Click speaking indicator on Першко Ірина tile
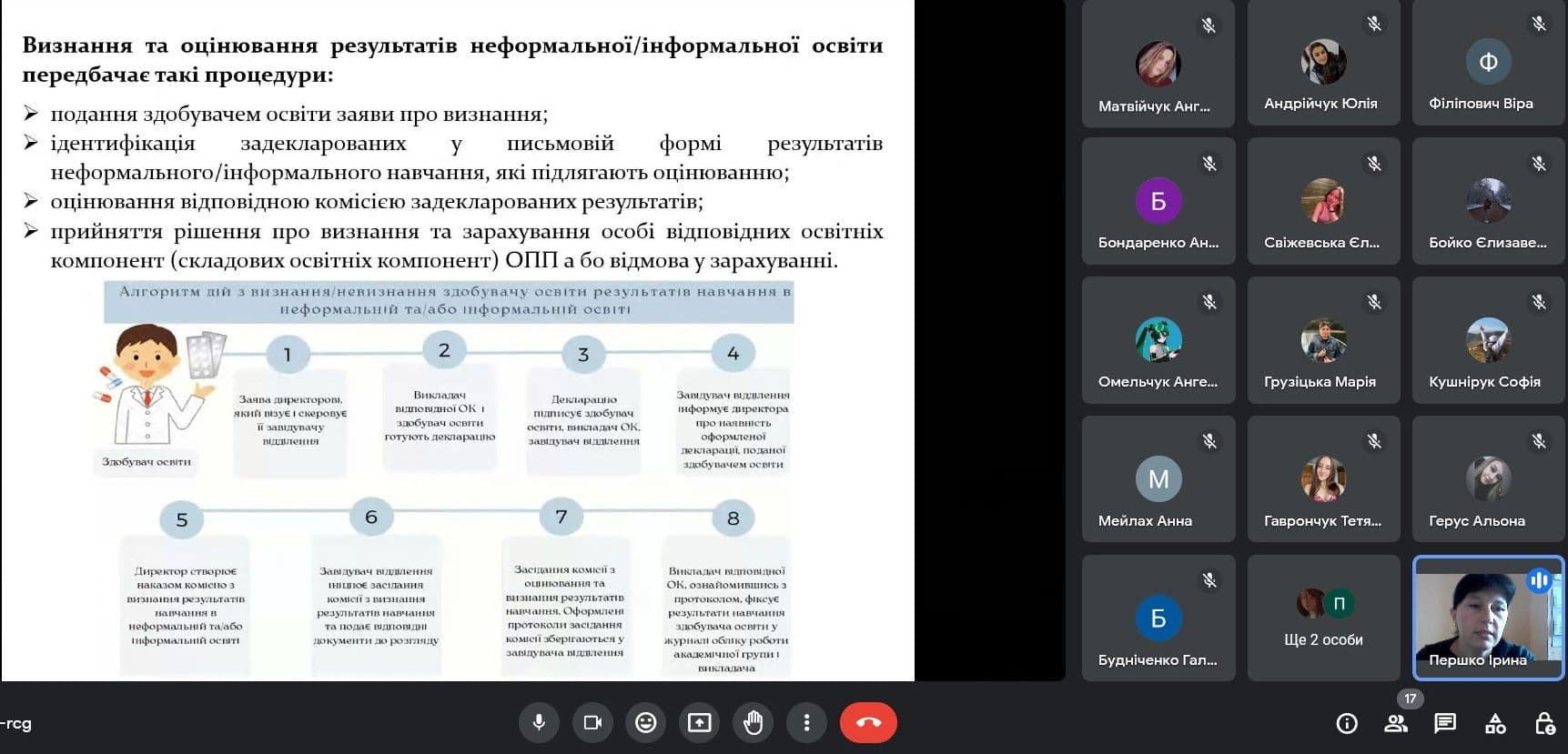This screenshot has height=754, width=1568. pos(1539,580)
